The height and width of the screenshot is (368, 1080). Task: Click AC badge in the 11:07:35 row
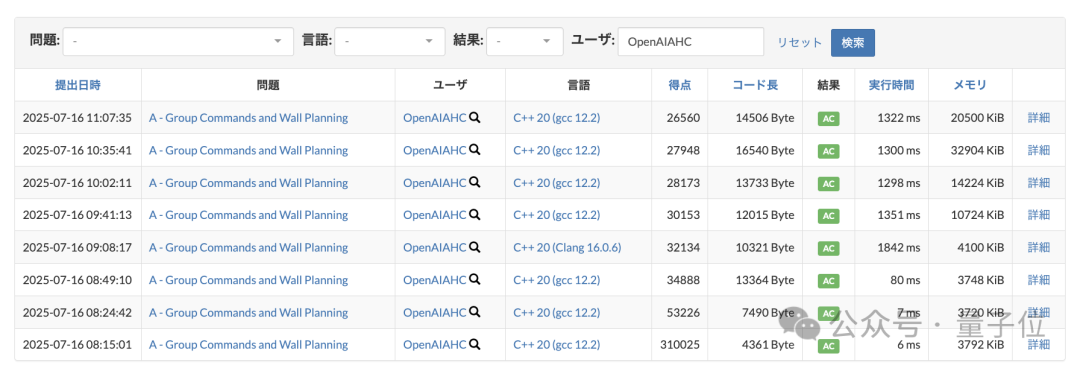pos(829,119)
